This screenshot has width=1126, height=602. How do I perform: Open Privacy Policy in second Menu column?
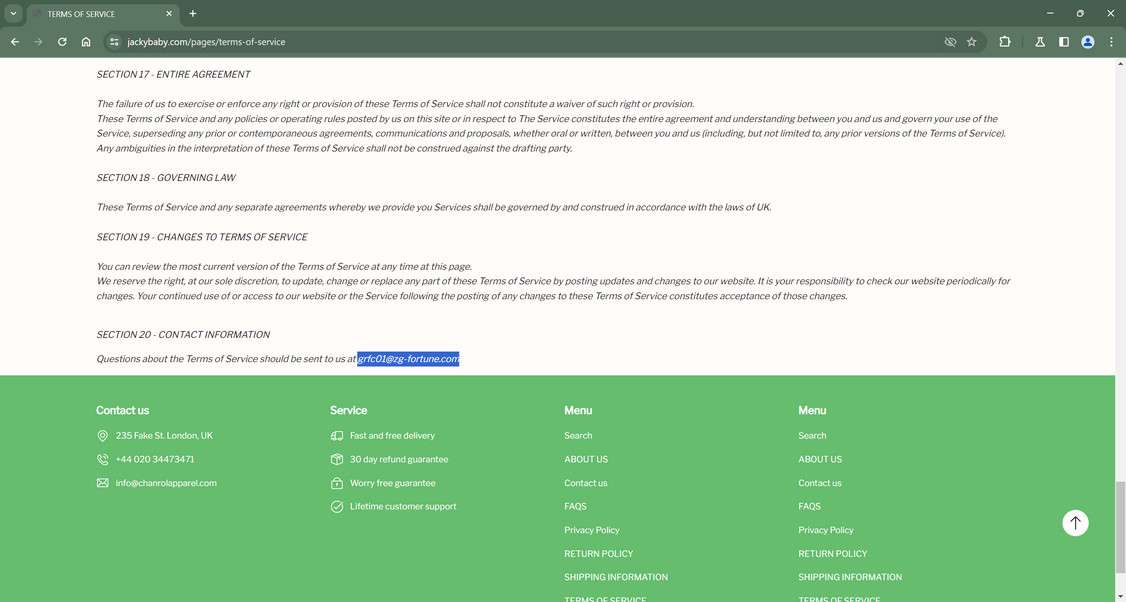click(x=826, y=530)
